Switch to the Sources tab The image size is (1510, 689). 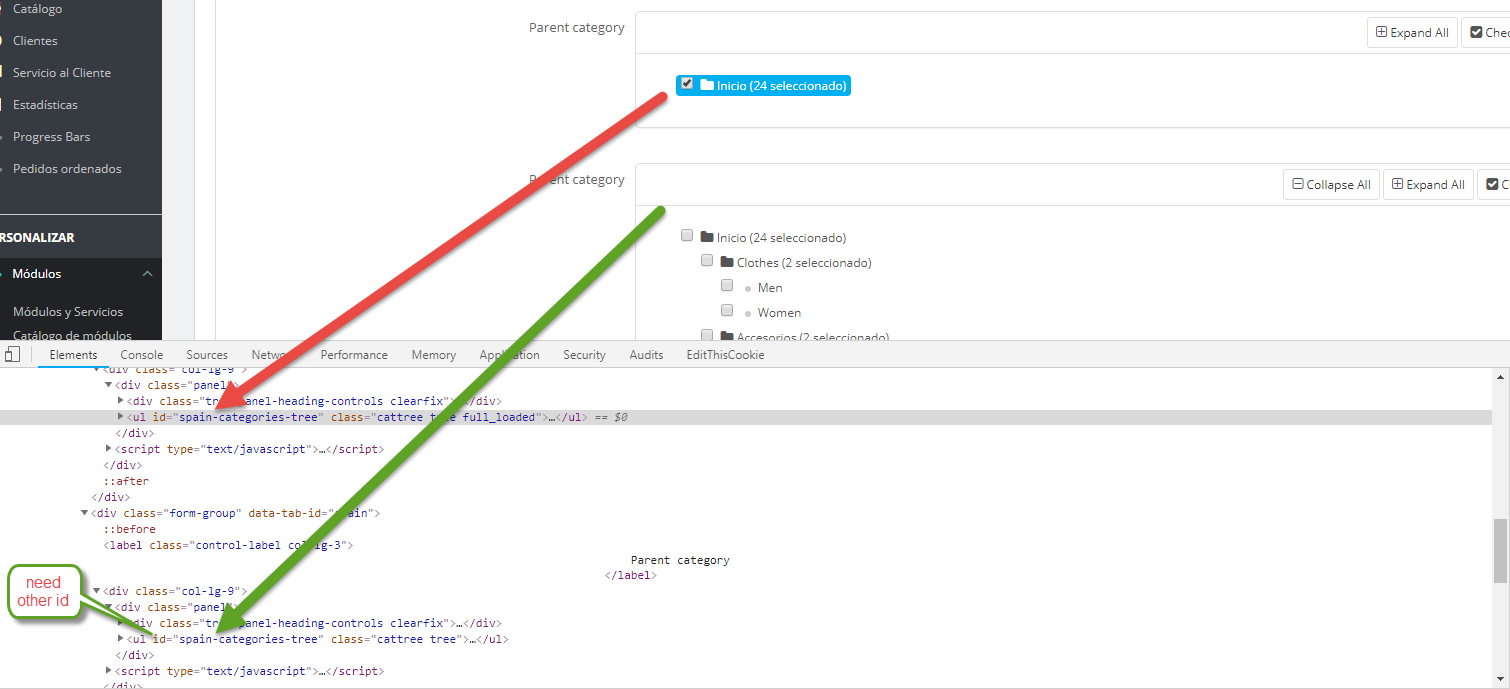207,354
